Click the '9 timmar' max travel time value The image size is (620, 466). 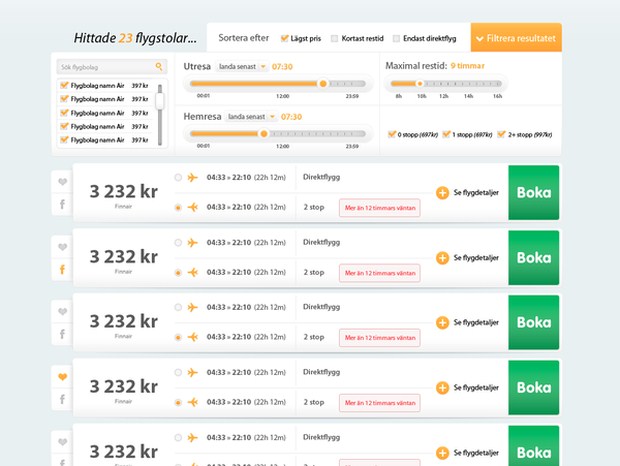coord(467,66)
